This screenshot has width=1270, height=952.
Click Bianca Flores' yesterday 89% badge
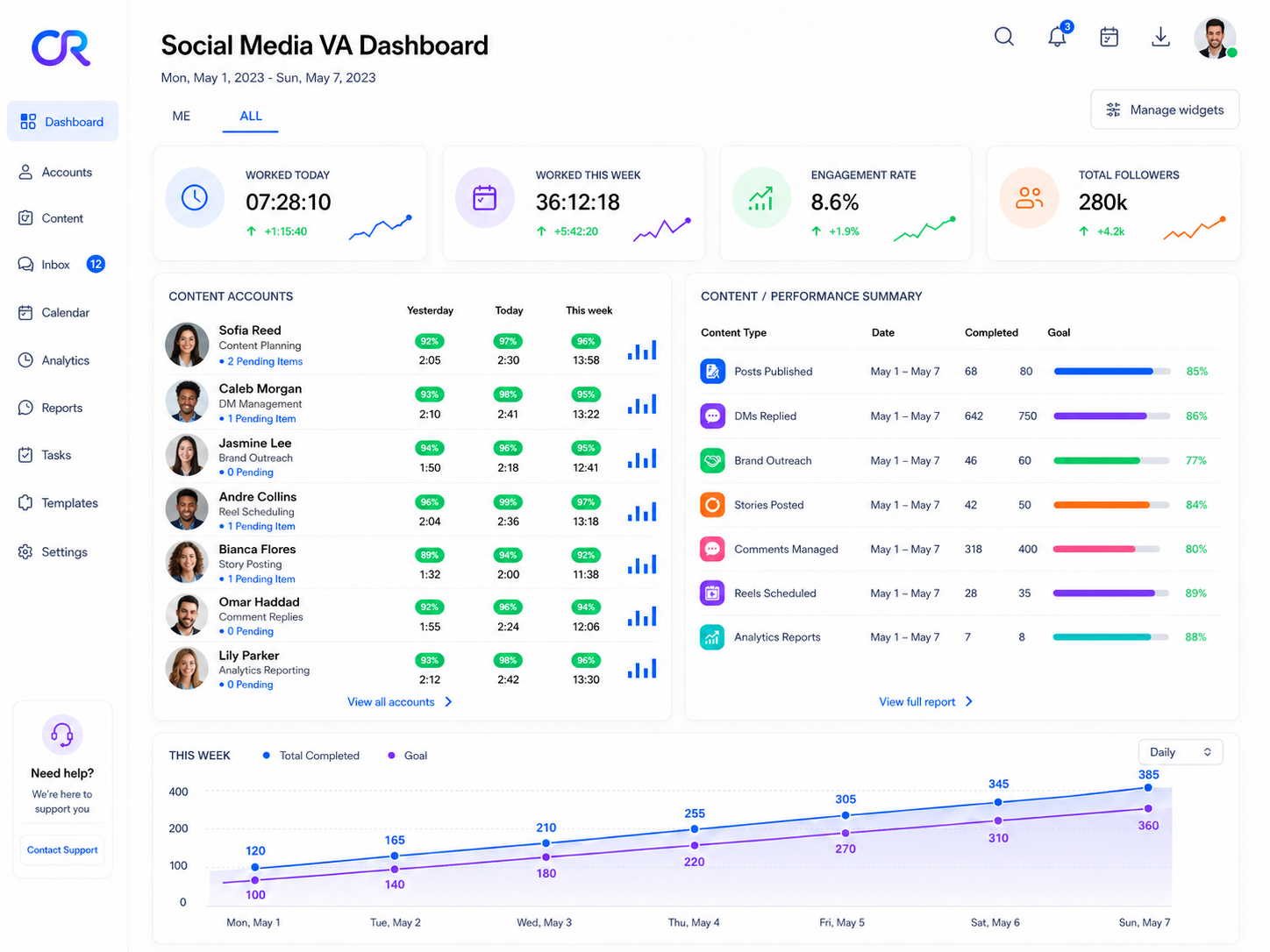click(x=430, y=555)
